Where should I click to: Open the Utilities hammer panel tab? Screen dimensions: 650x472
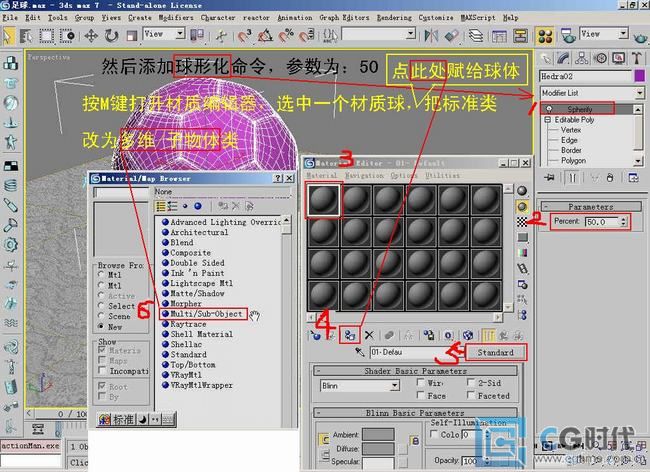coord(637,58)
